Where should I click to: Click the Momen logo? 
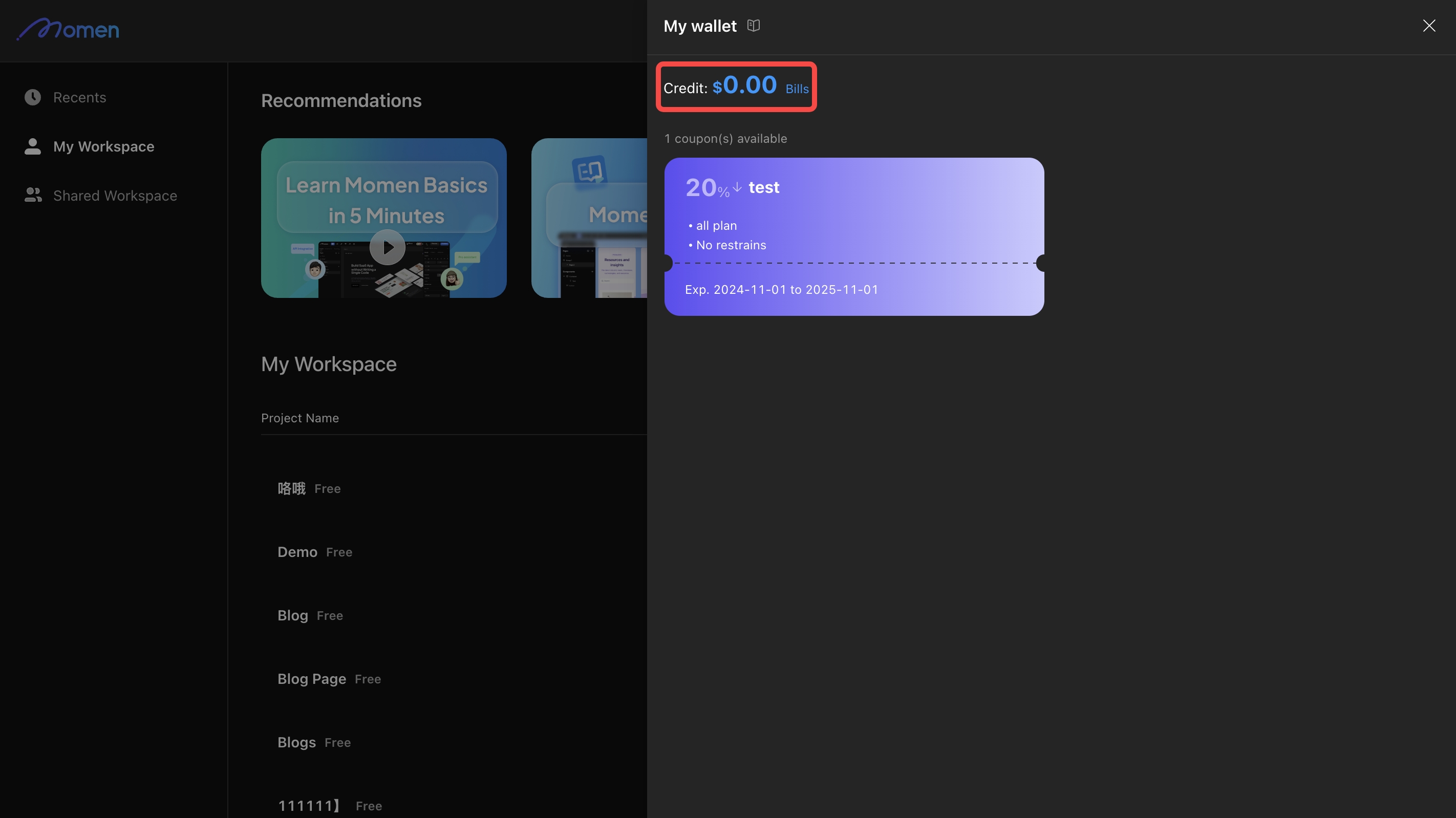[68, 29]
